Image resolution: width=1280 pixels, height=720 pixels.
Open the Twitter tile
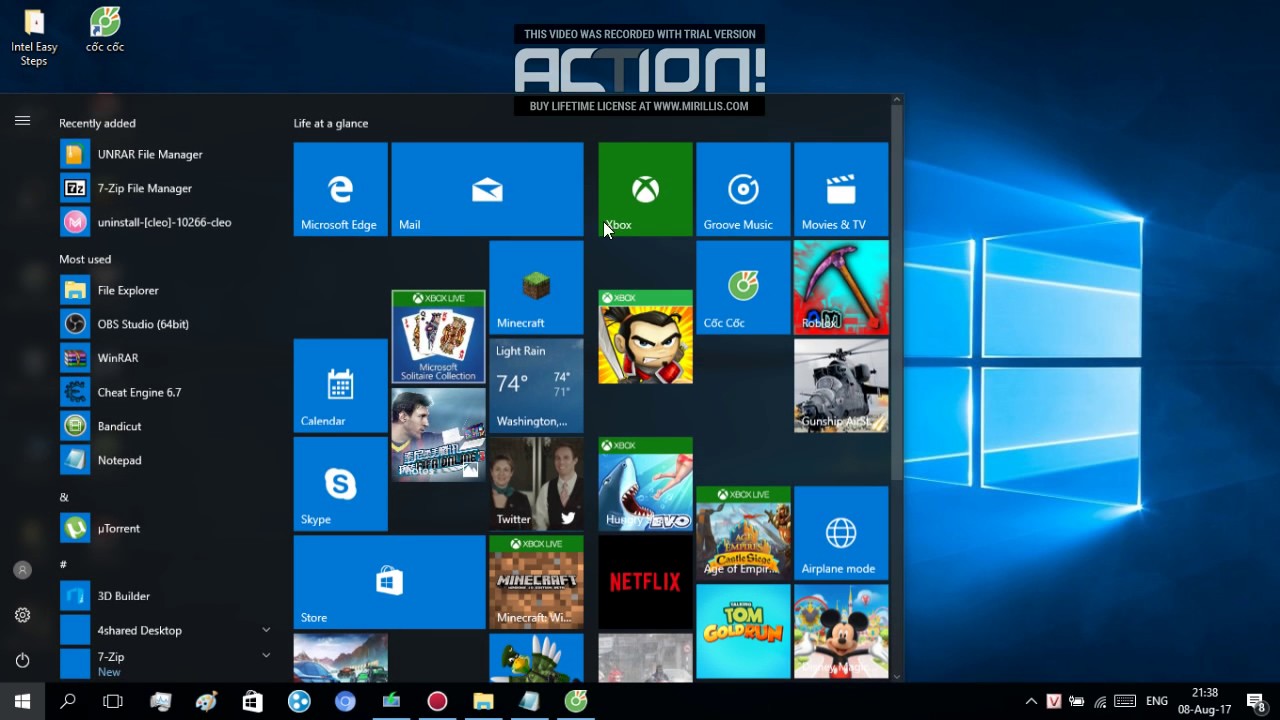point(536,483)
